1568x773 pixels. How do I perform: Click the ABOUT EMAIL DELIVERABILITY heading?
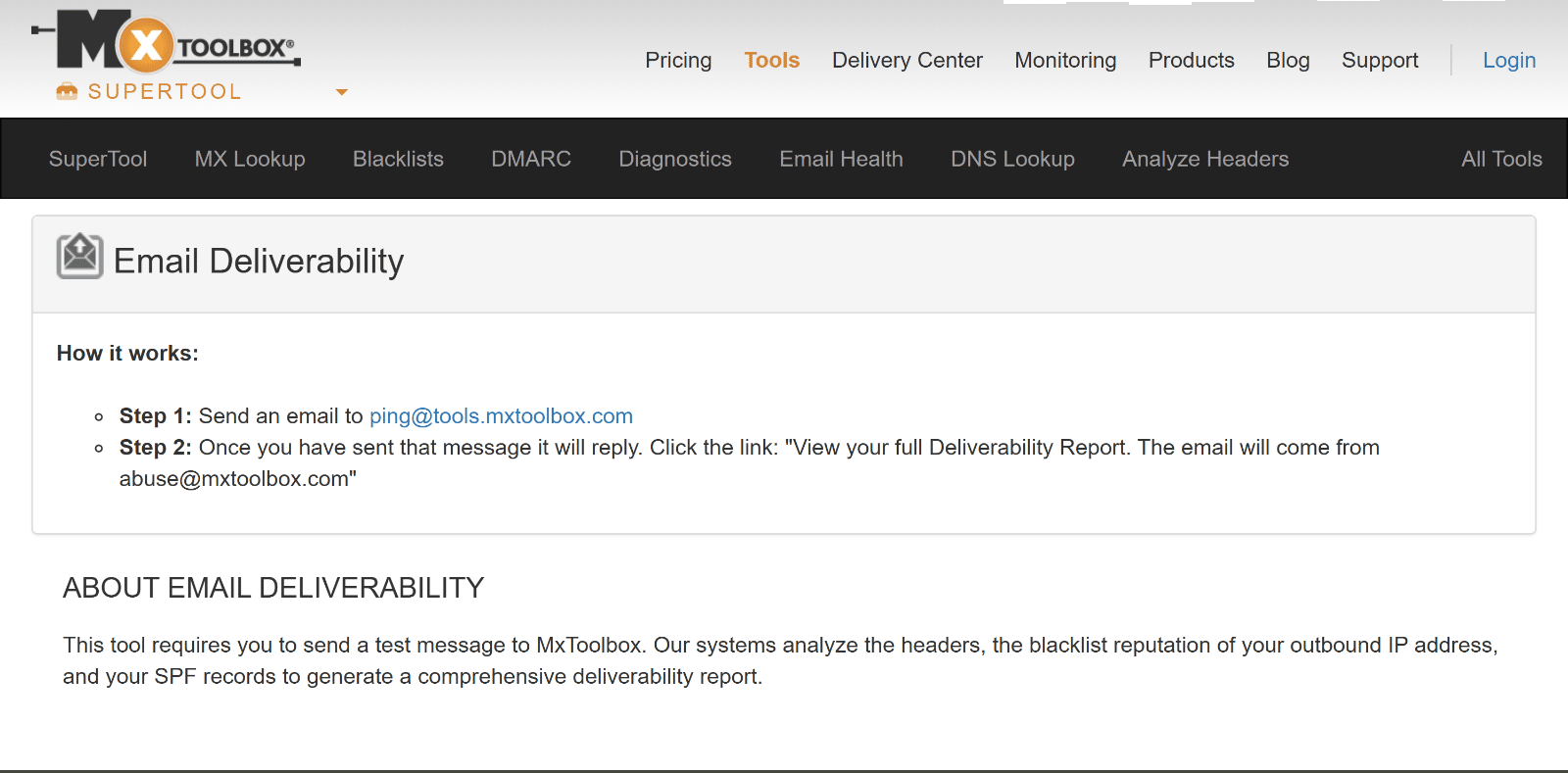(273, 588)
